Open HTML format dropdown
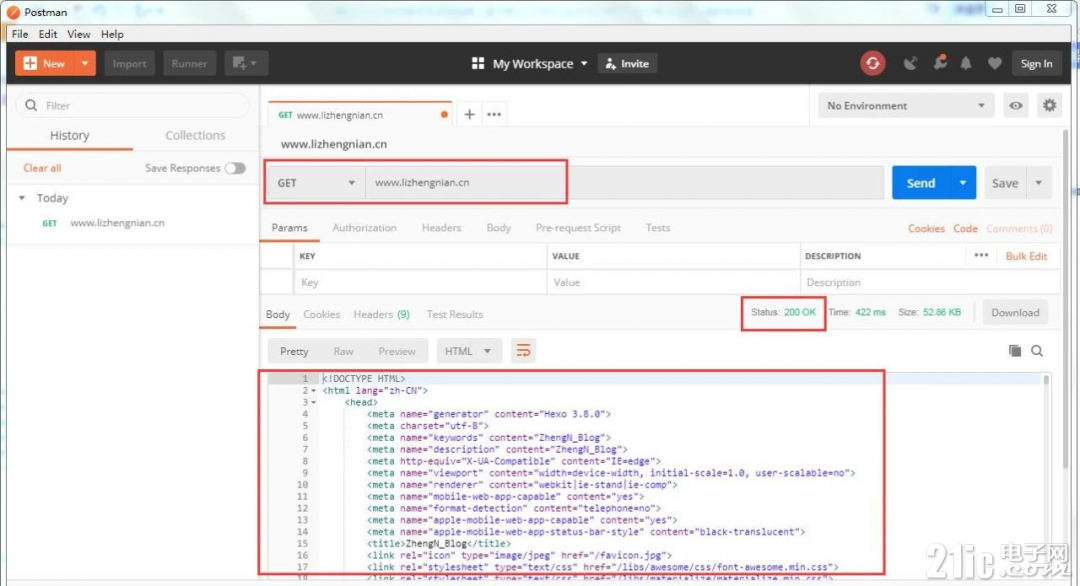The width and height of the screenshot is (1080, 586). pyautogui.click(x=468, y=351)
